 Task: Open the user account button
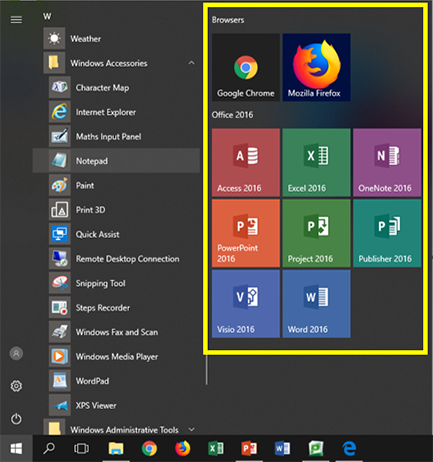16,353
